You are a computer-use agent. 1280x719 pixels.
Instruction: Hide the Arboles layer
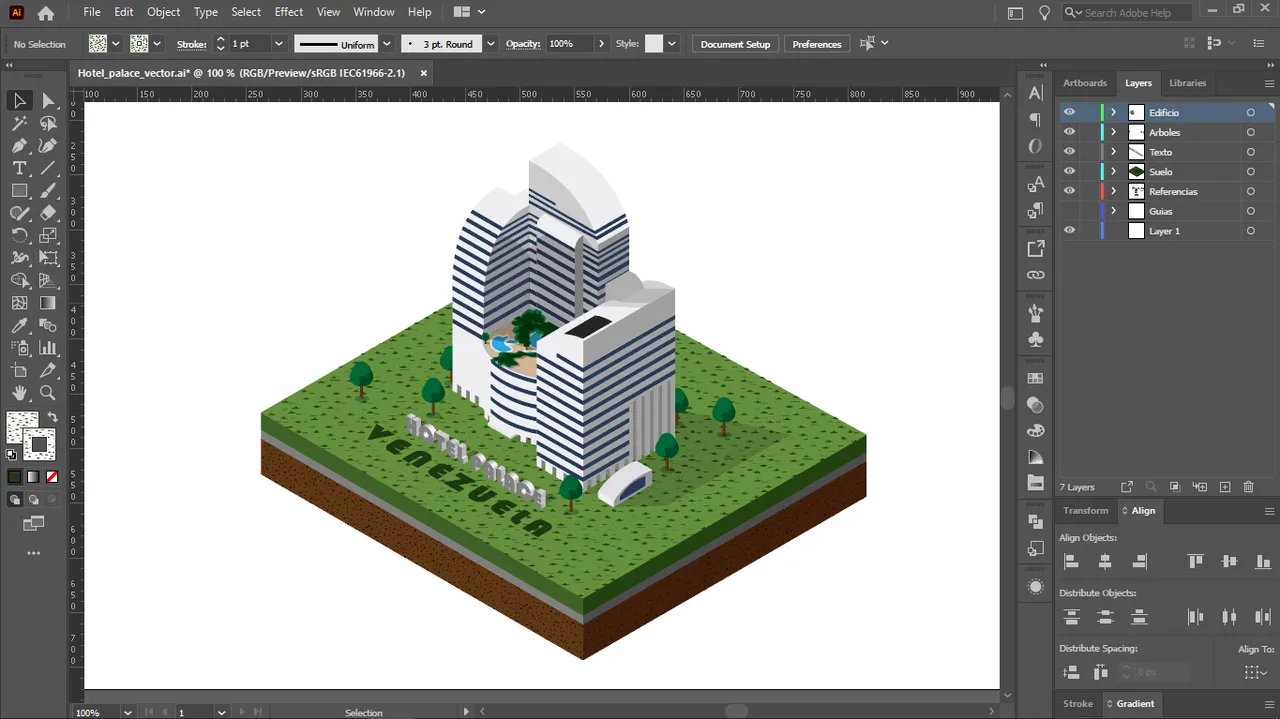(1069, 132)
